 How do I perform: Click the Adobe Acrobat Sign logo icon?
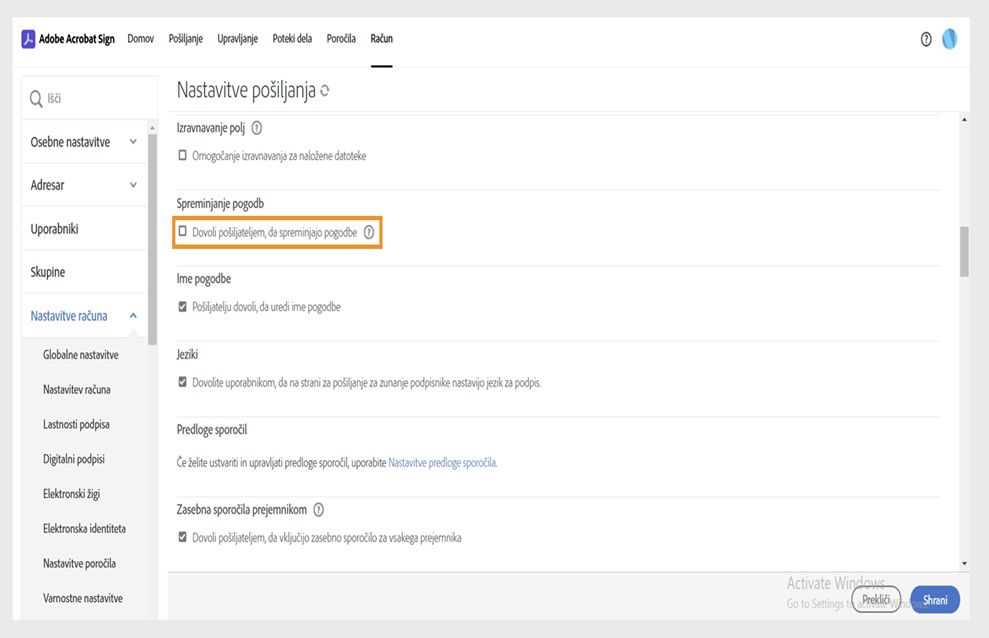coord(28,39)
